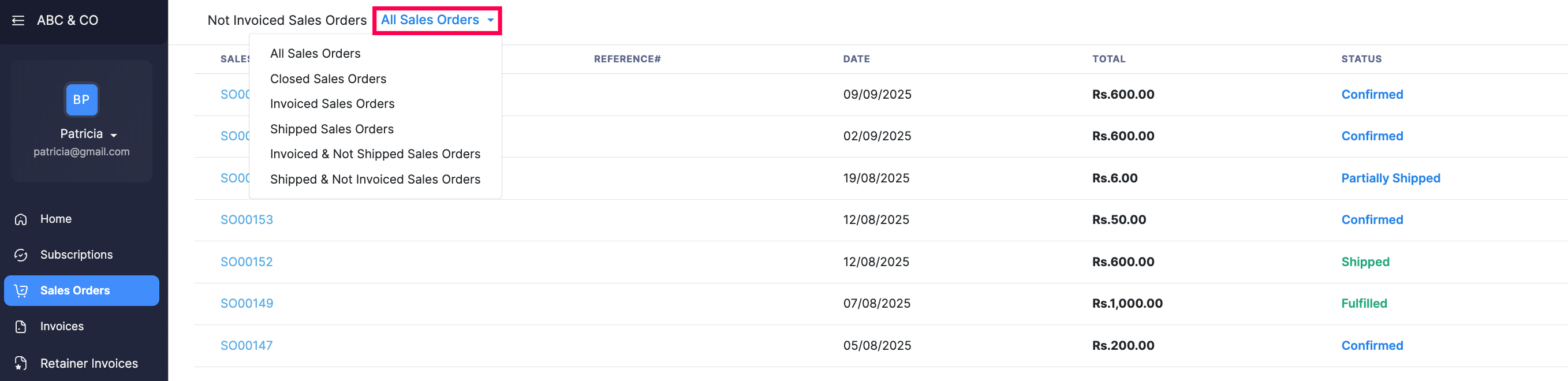Viewport: 1568px width, 381px height.
Task: Pick Invoiced & Not Shipped Sales Orders
Action: [x=374, y=154]
